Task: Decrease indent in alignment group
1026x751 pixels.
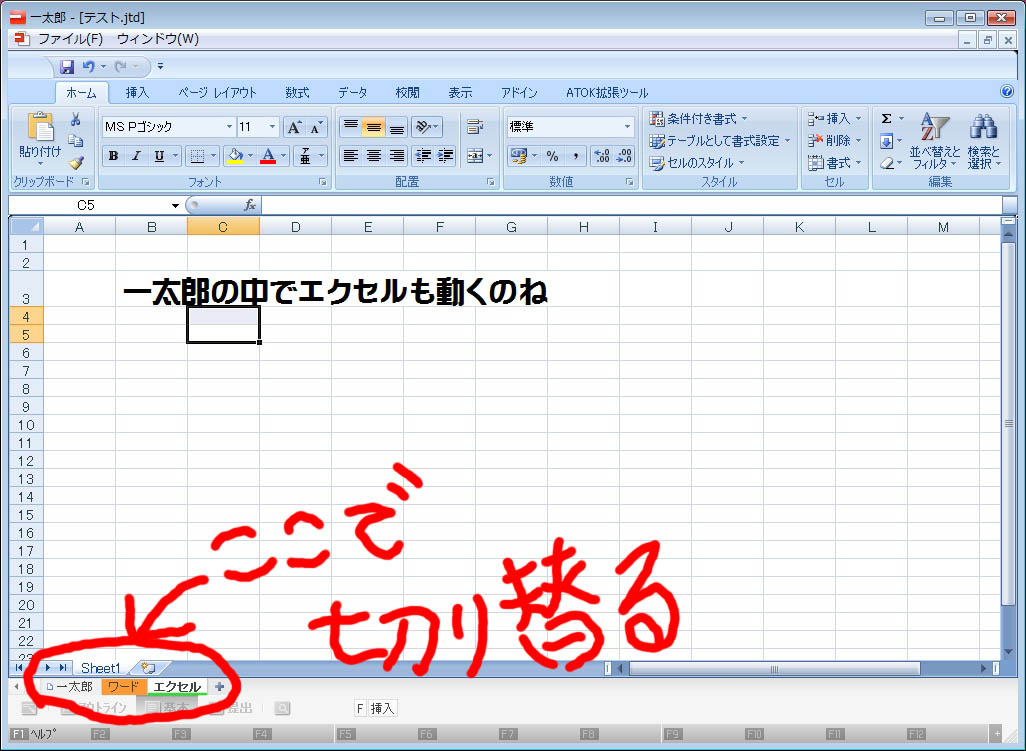Action: [x=423, y=156]
